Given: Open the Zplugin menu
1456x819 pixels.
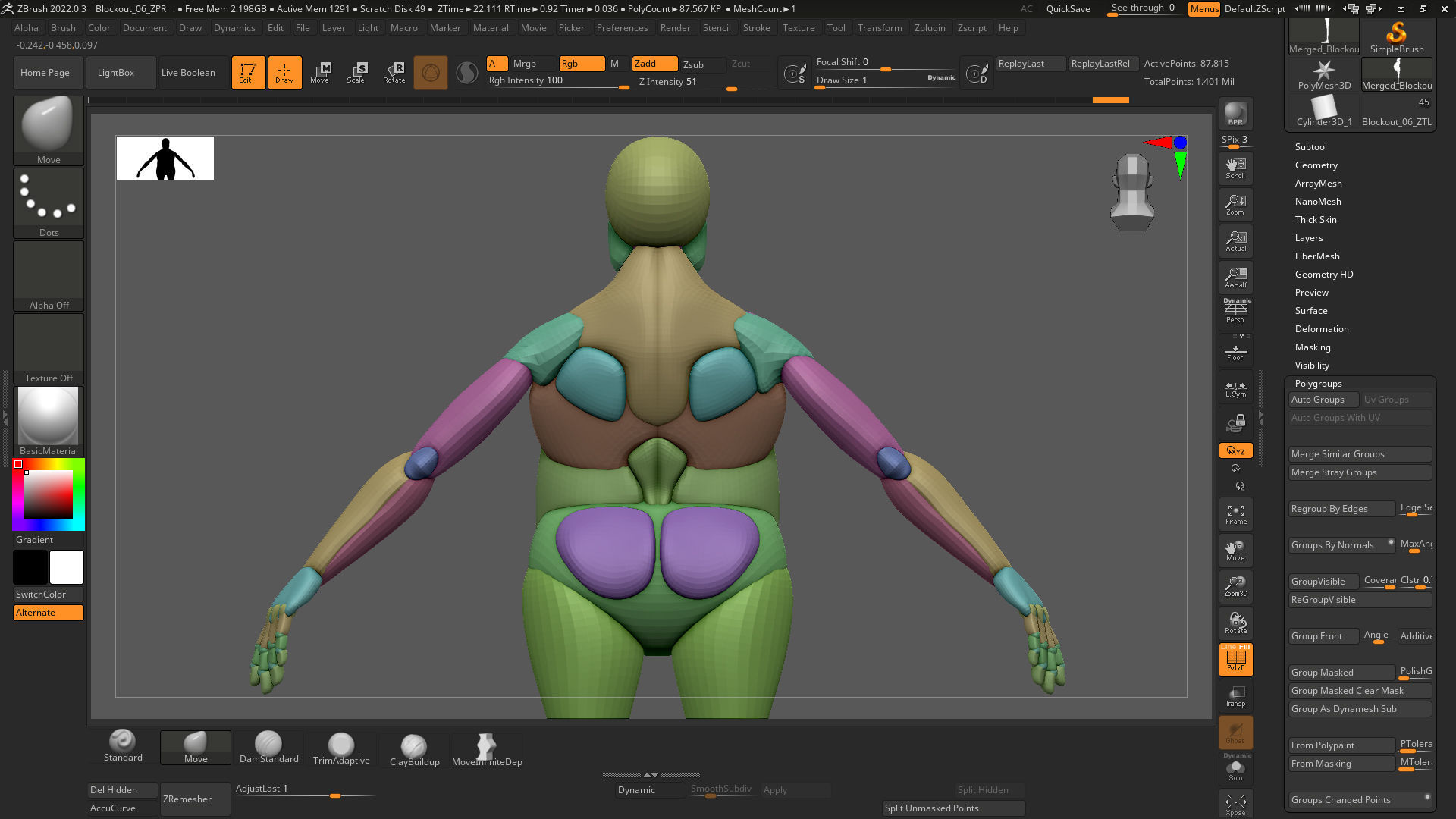Looking at the screenshot, I should (x=930, y=28).
